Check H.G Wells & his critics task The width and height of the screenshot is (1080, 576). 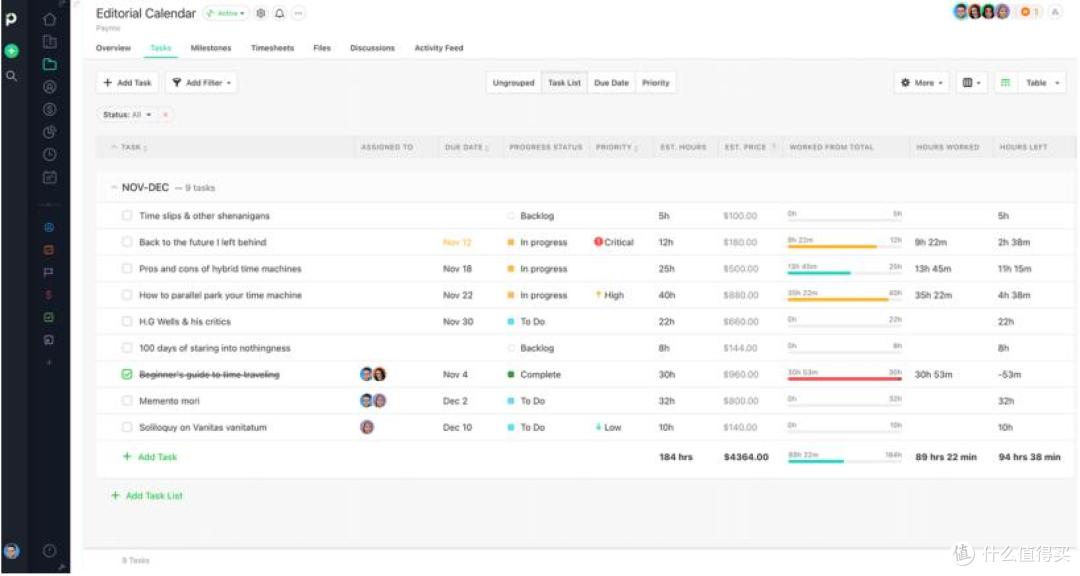[x=127, y=321]
